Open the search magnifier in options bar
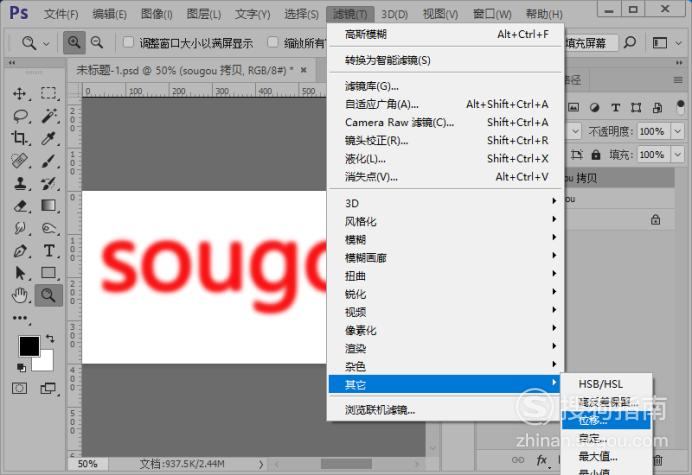 click(630, 43)
